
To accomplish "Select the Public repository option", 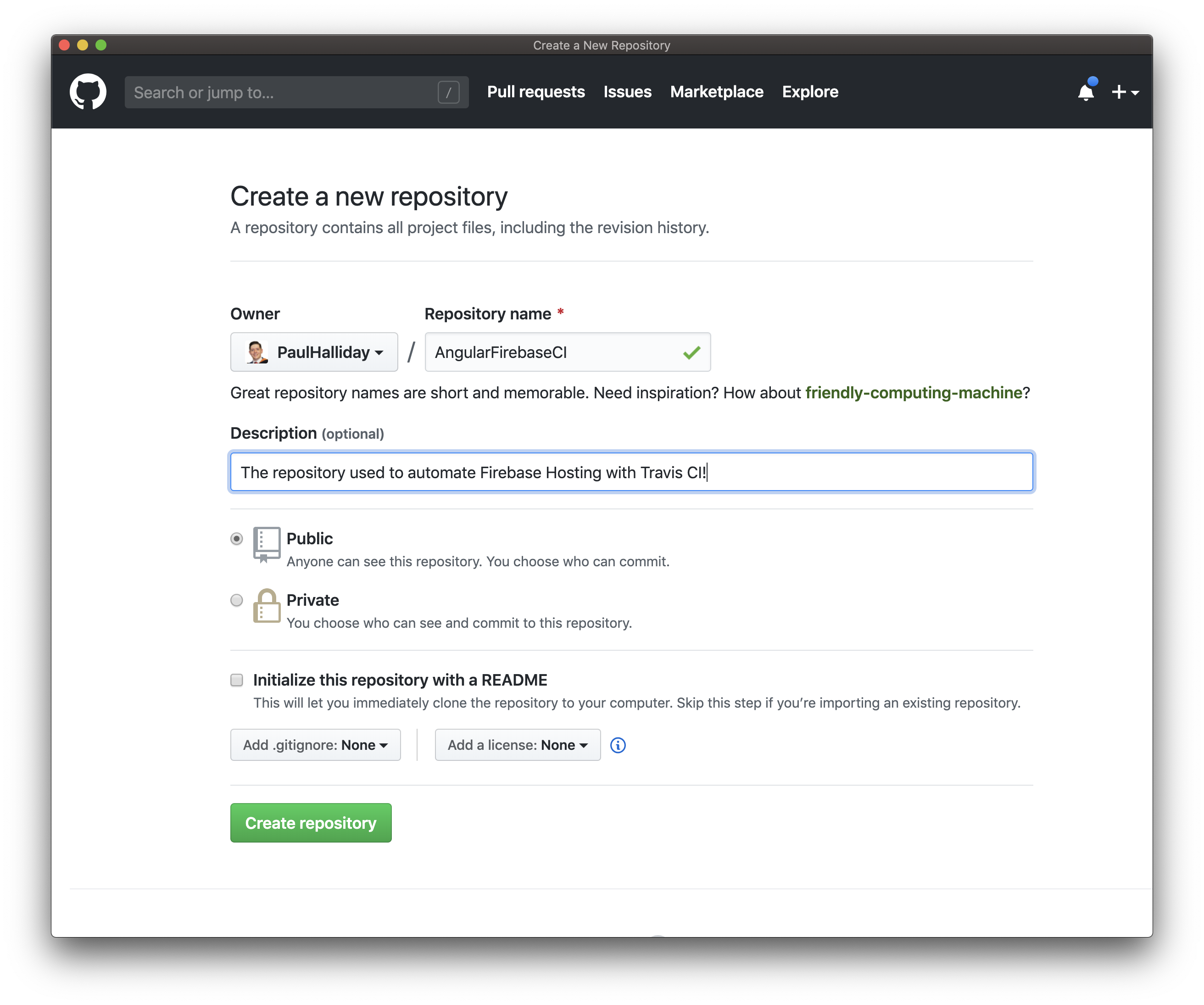I will [236, 538].
